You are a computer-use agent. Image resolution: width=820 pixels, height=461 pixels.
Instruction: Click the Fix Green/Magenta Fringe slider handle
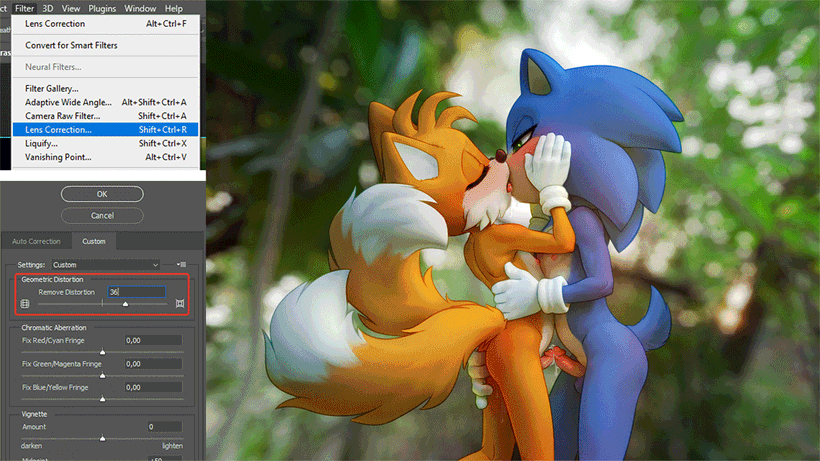click(x=102, y=375)
